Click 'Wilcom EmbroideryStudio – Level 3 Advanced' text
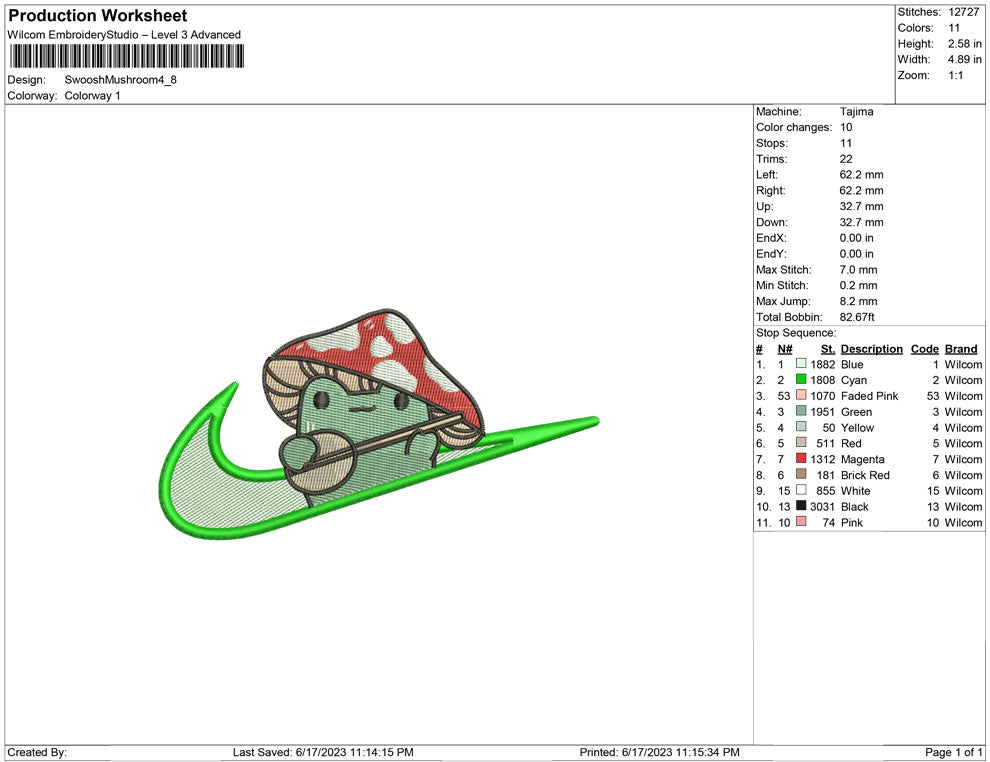 pyautogui.click(x=124, y=35)
